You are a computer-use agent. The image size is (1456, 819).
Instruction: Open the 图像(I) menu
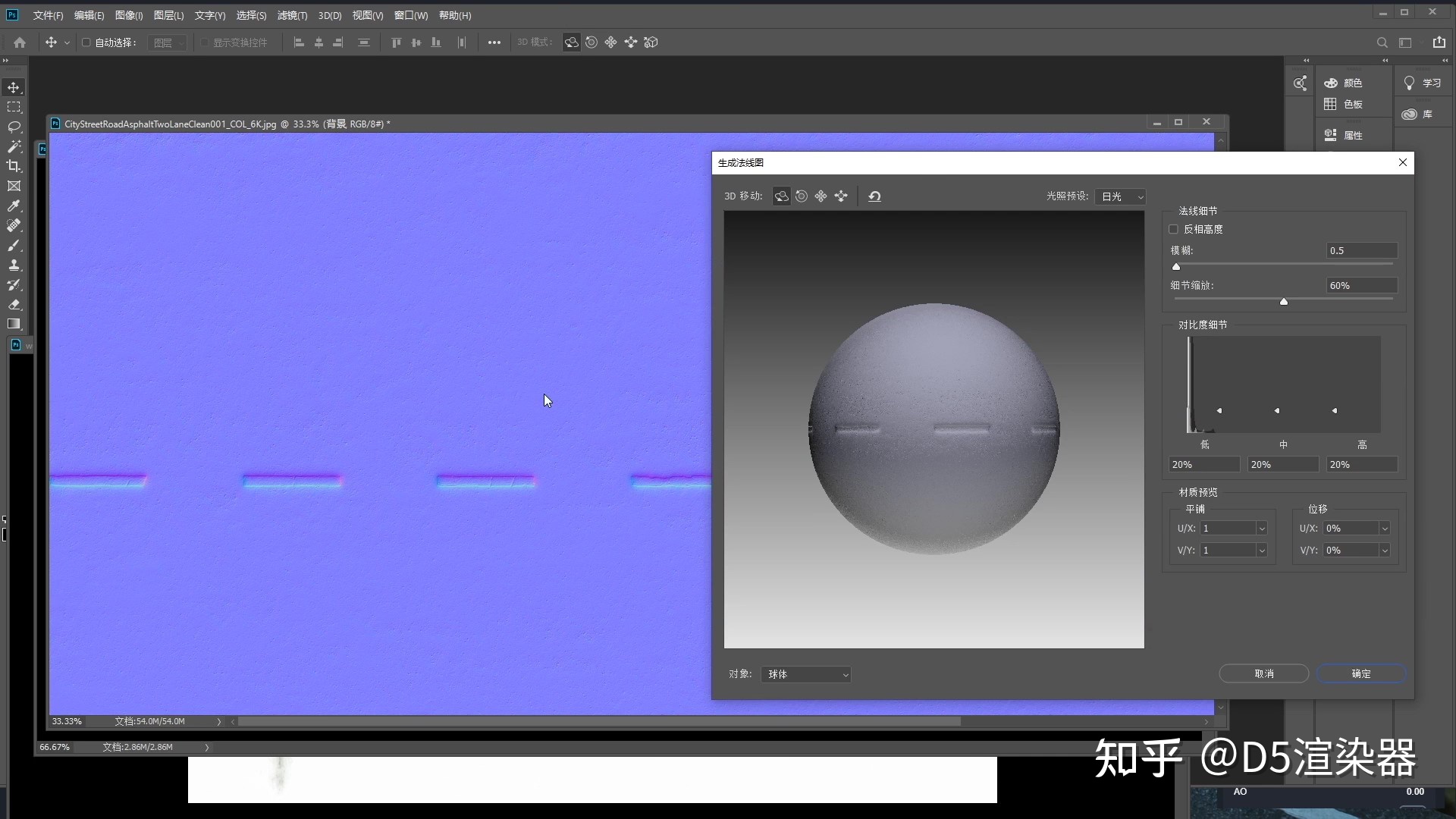129,15
